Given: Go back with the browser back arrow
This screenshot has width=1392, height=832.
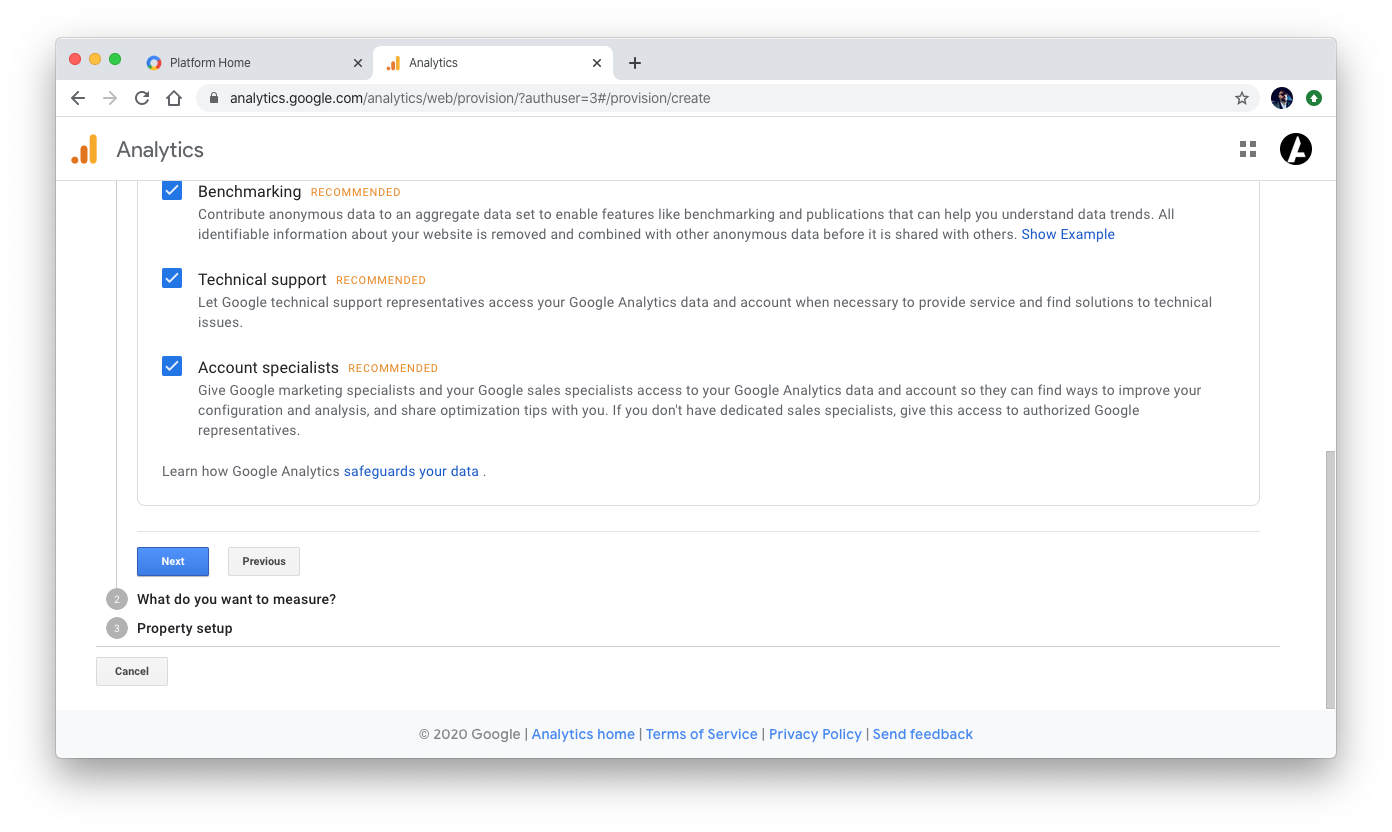Looking at the screenshot, I should (78, 98).
